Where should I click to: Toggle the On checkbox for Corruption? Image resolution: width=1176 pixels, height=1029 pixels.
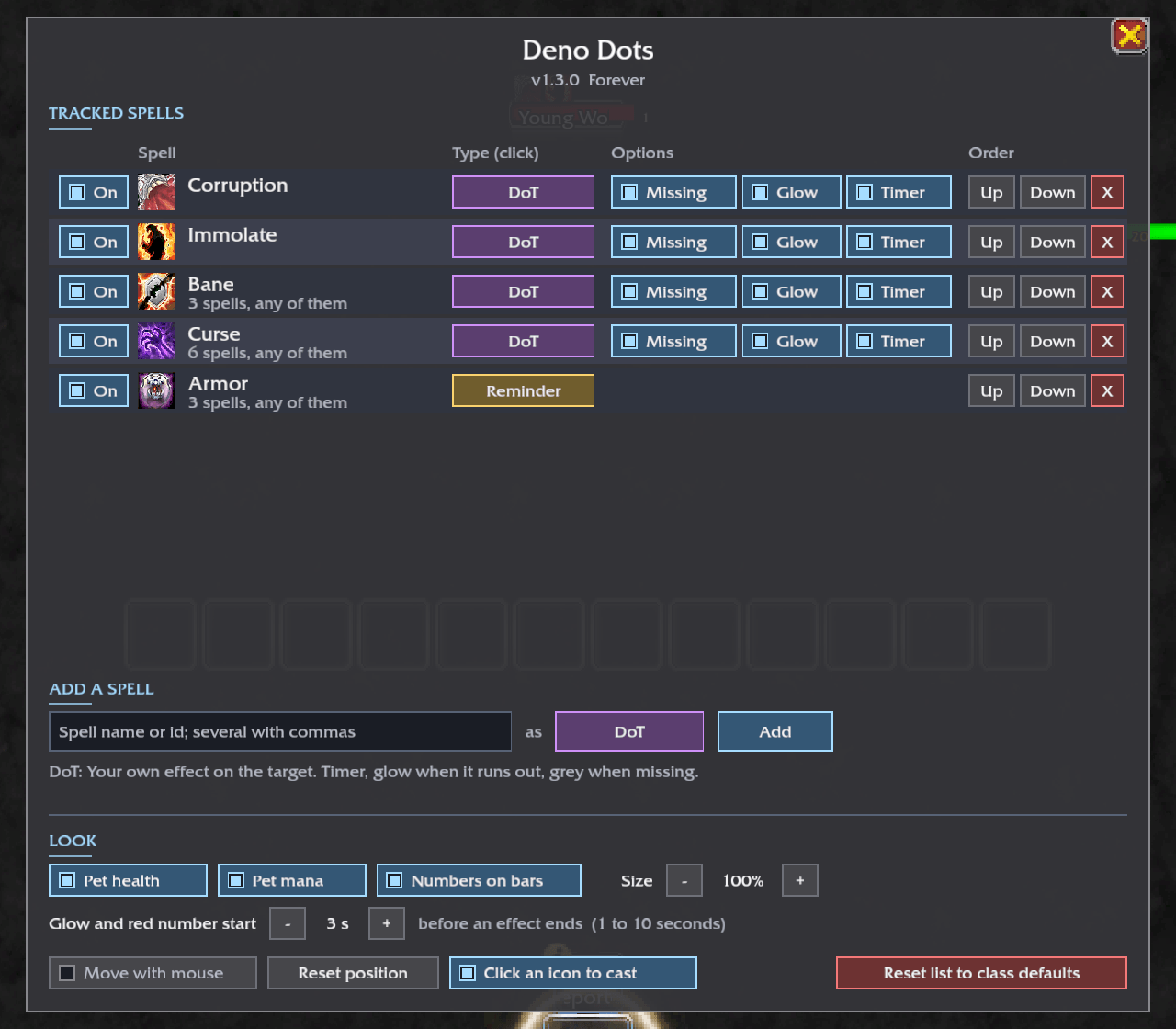[94, 192]
